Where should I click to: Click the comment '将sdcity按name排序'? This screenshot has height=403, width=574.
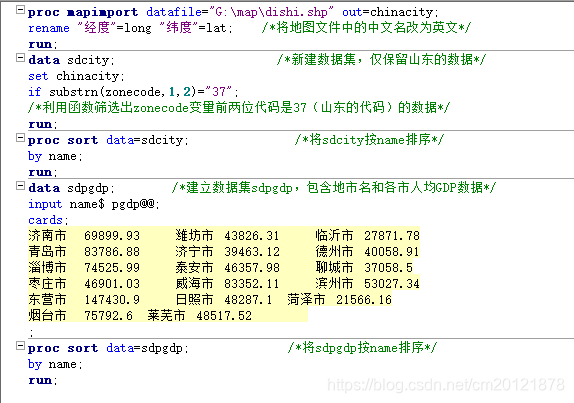[369, 139]
